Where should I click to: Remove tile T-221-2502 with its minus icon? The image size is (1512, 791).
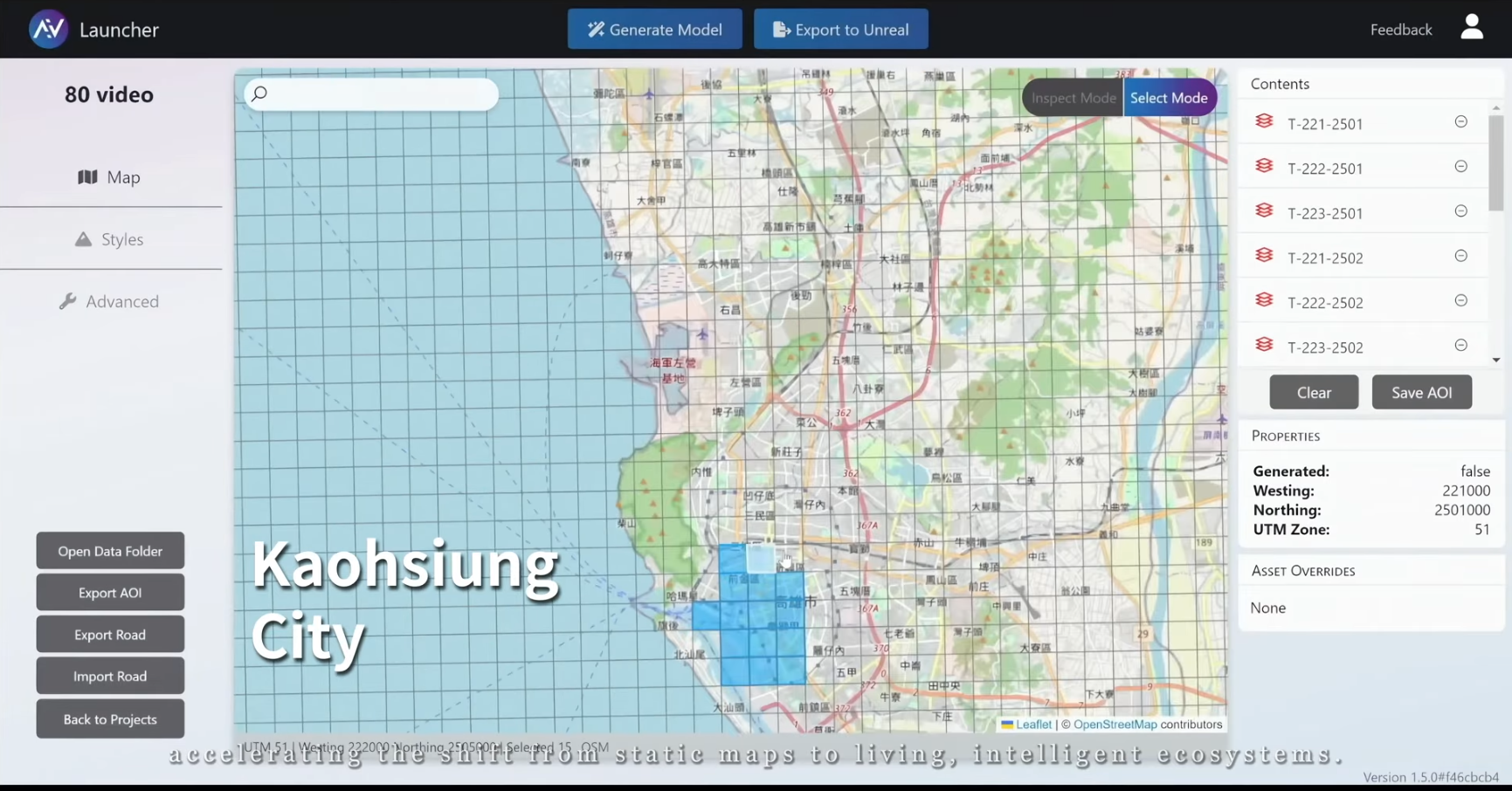click(x=1460, y=256)
